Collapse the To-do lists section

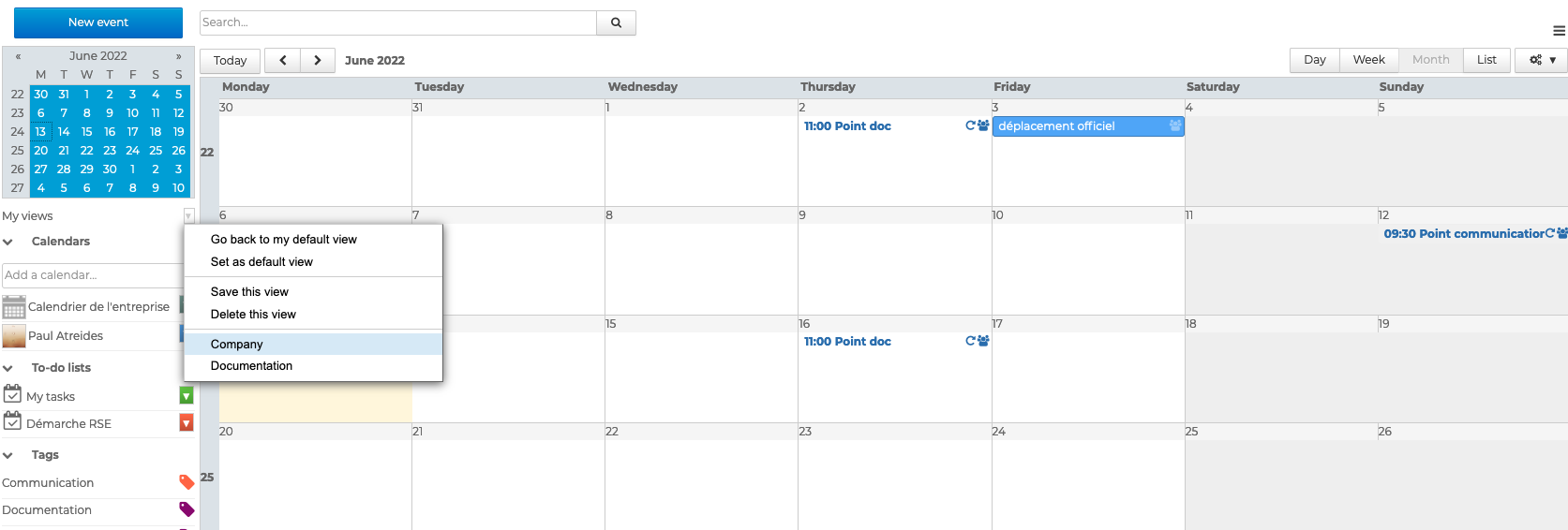pos(8,368)
